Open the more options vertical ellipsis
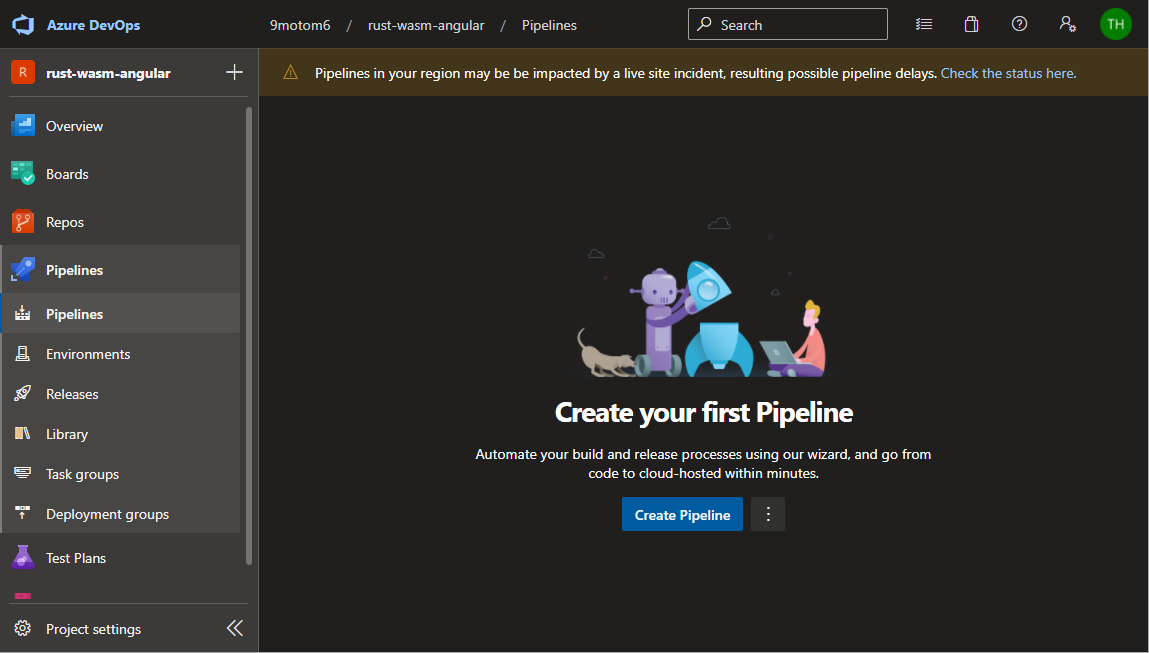 click(x=768, y=514)
